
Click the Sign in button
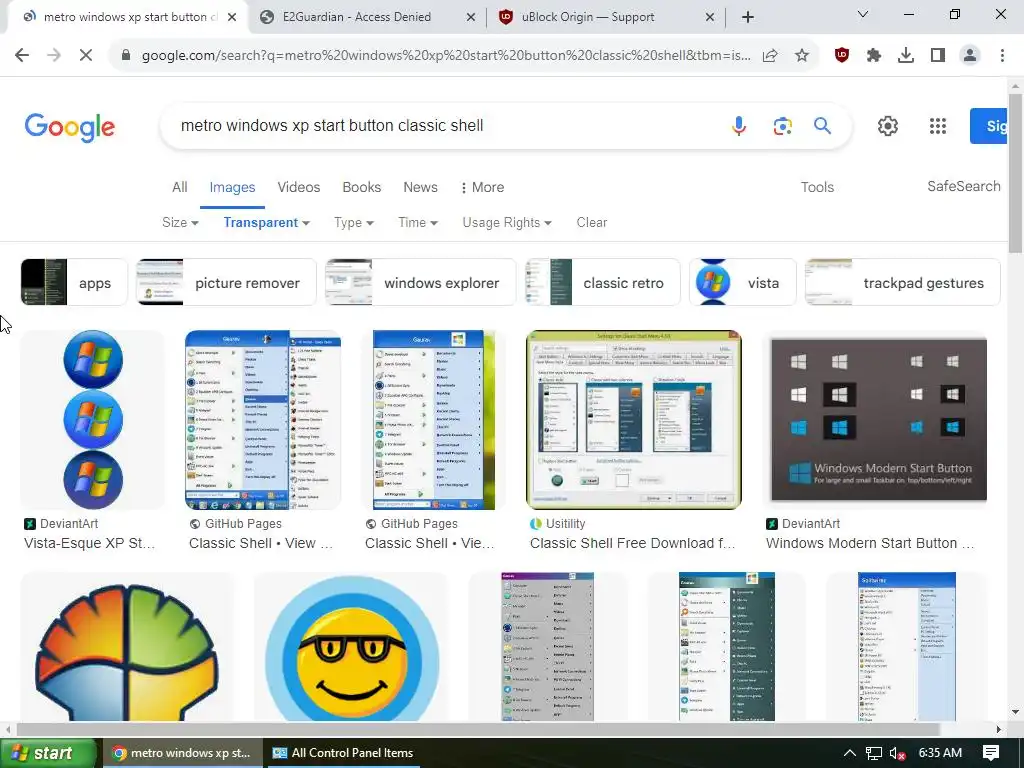click(x=988, y=126)
